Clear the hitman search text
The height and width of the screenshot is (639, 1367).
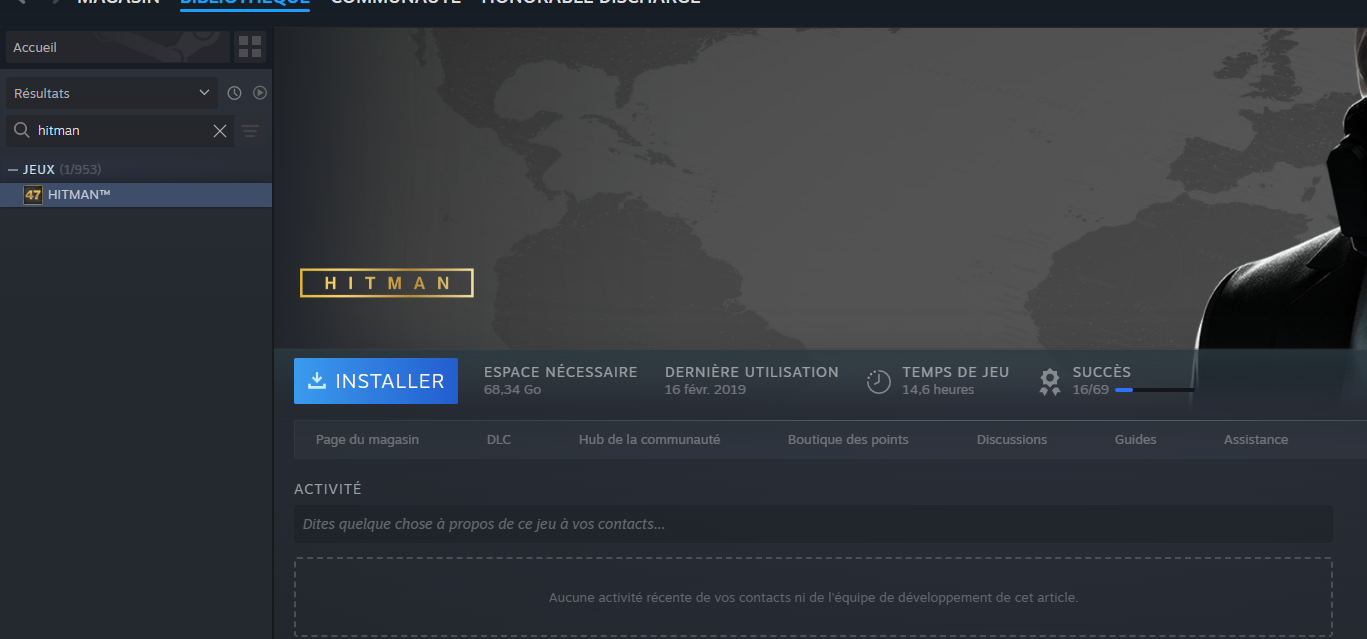[x=220, y=131]
